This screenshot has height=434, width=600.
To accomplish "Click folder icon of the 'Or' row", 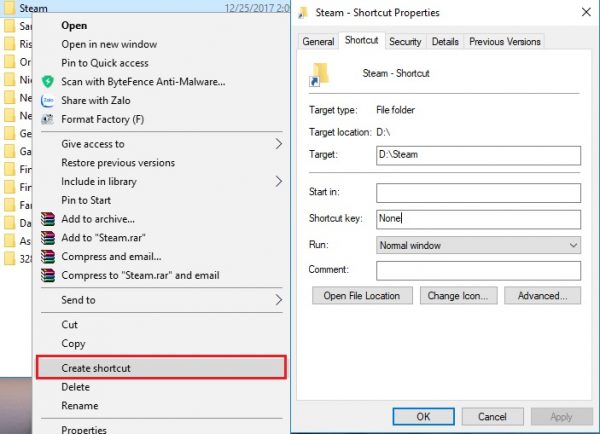I will pyautogui.click(x=10, y=62).
